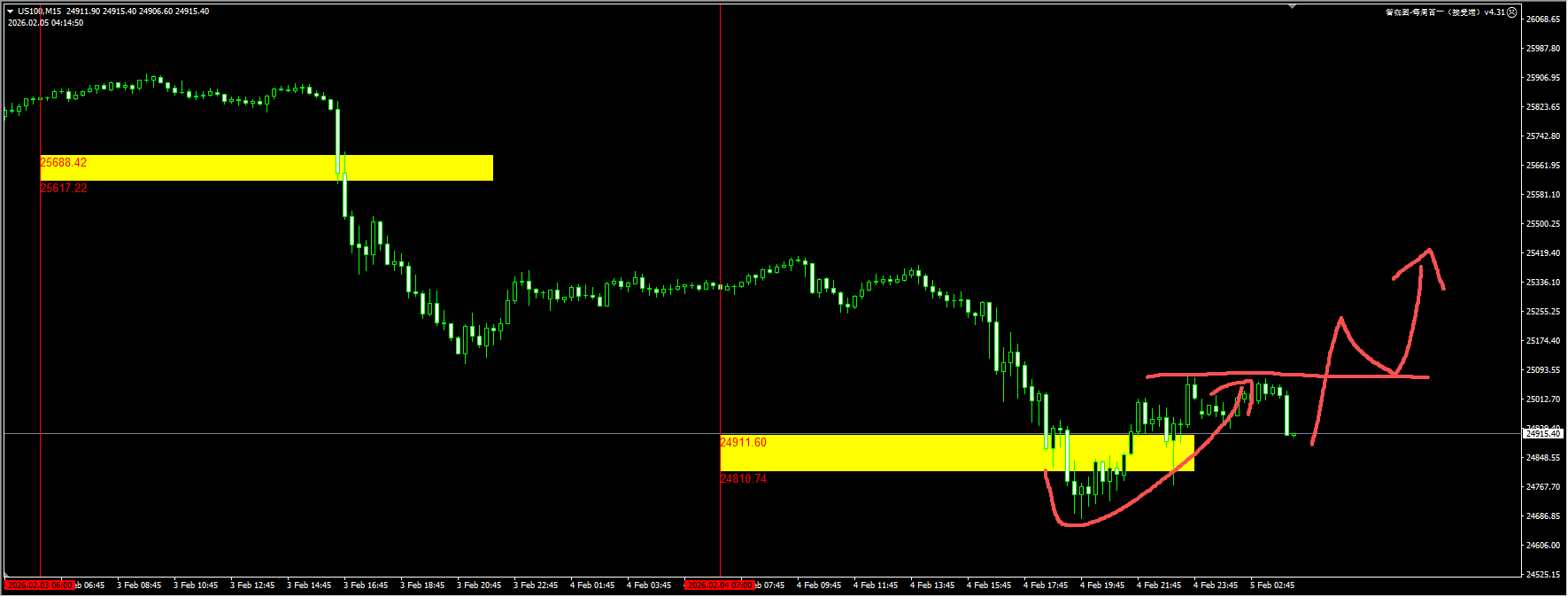Click the 26068.65 level on price scale
The height and width of the screenshot is (597, 1568).
click(1542, 19)
